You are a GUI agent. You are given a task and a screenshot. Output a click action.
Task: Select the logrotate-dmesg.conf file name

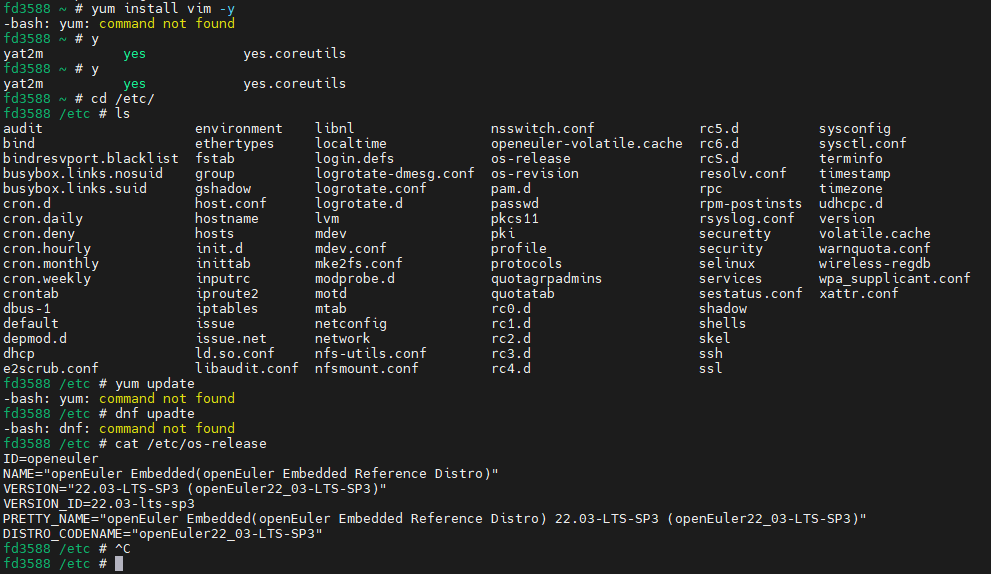tap(394, 174)
